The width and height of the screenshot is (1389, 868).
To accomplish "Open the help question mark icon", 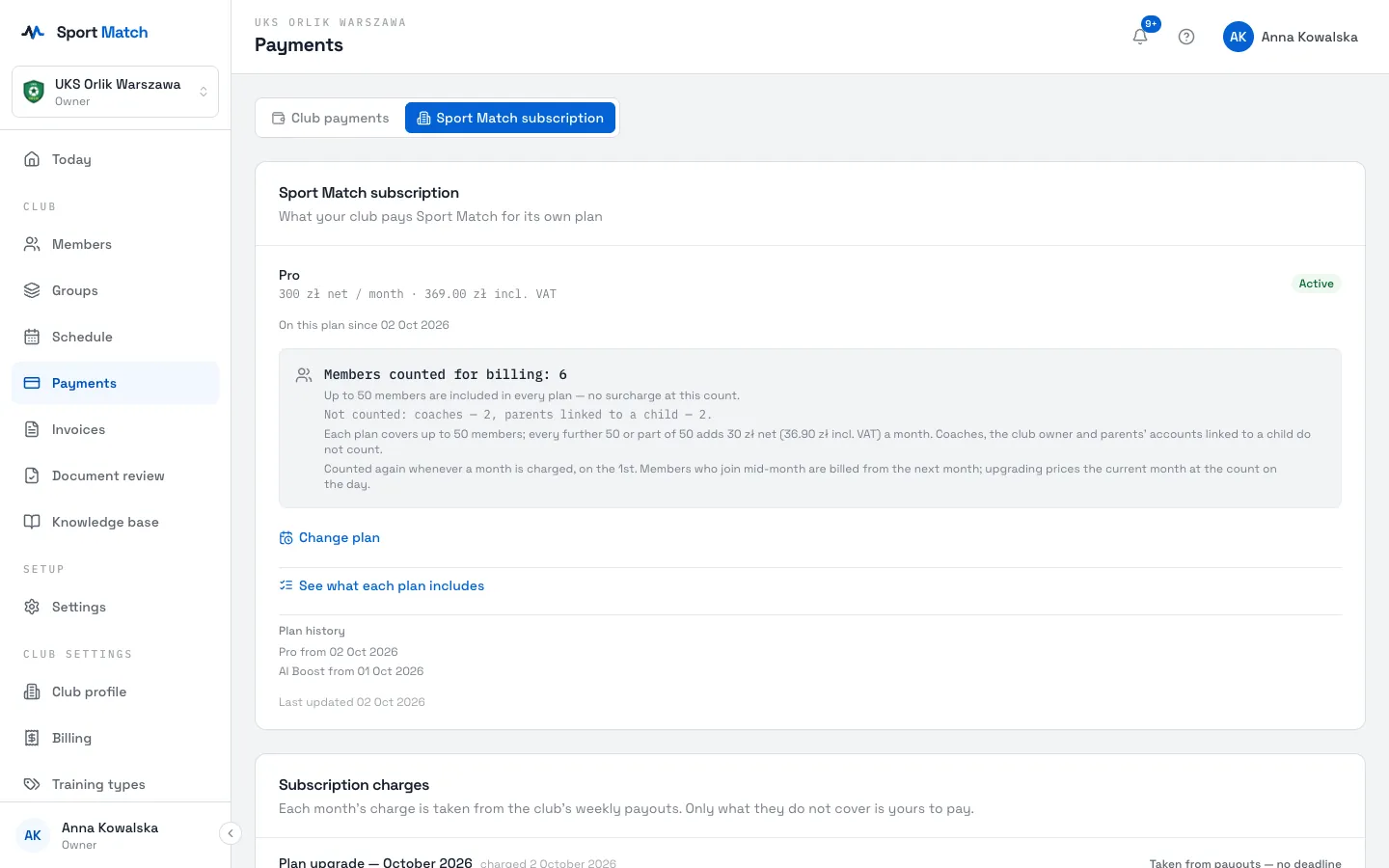I will point(1186,37).
